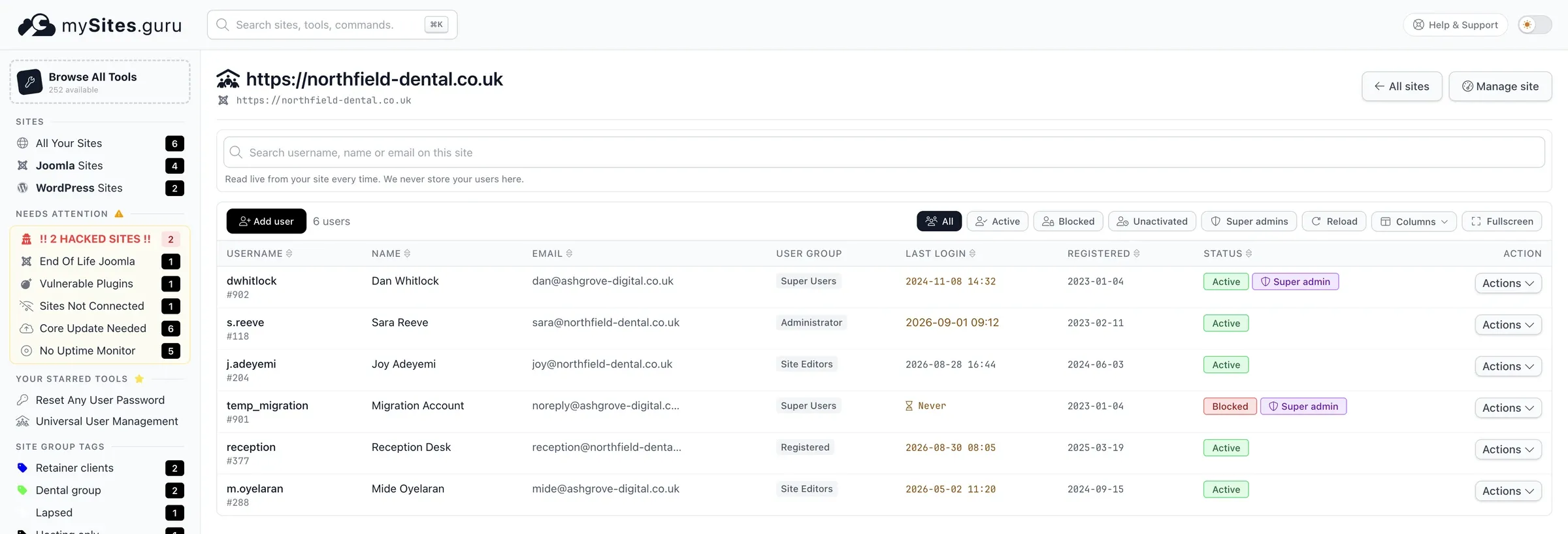This screenshot has height=534, width=1568.
Task: Click the Super admin badge for dwhitlock
Action: (x=1295, y=282)
